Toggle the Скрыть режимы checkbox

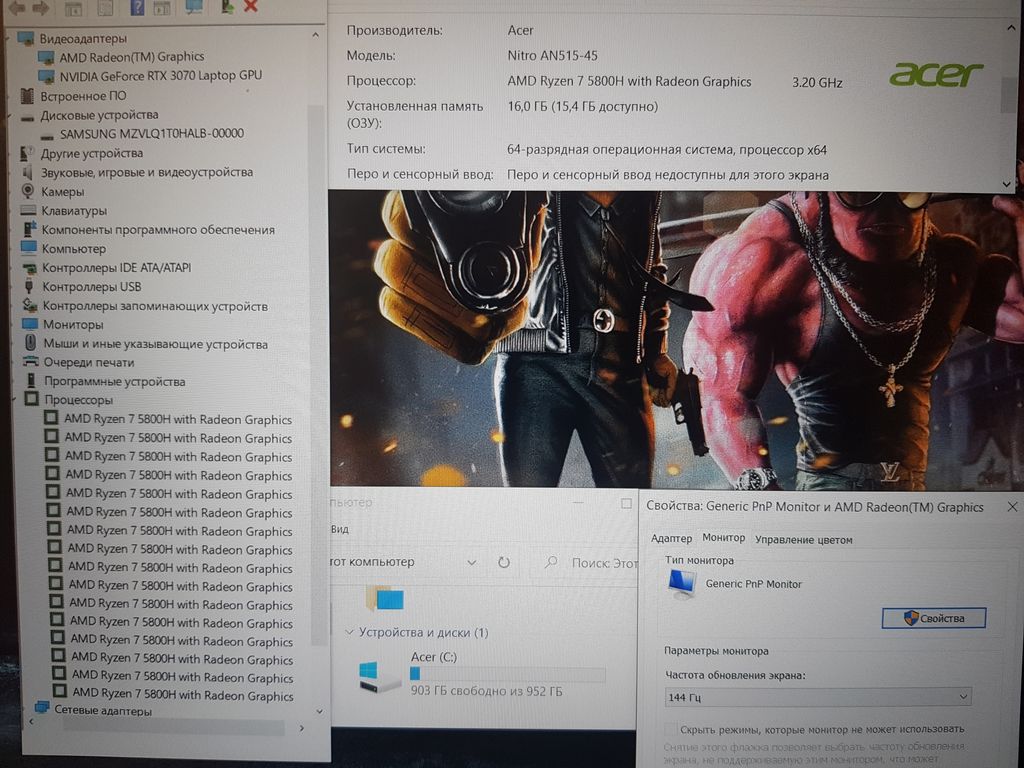coord(671,729)
